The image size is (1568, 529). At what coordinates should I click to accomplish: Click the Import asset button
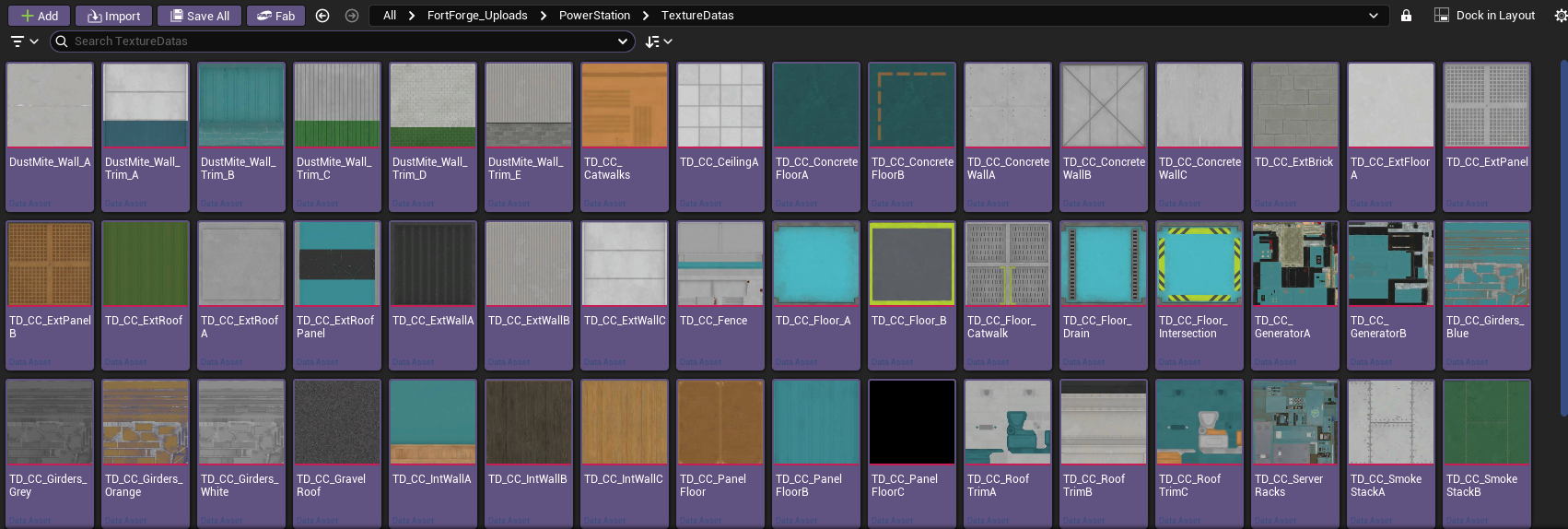113,16
